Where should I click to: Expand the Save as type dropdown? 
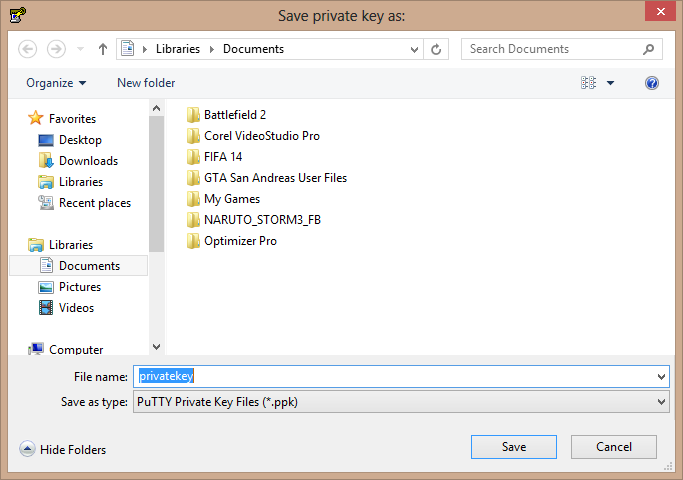[x=661, y=402]
